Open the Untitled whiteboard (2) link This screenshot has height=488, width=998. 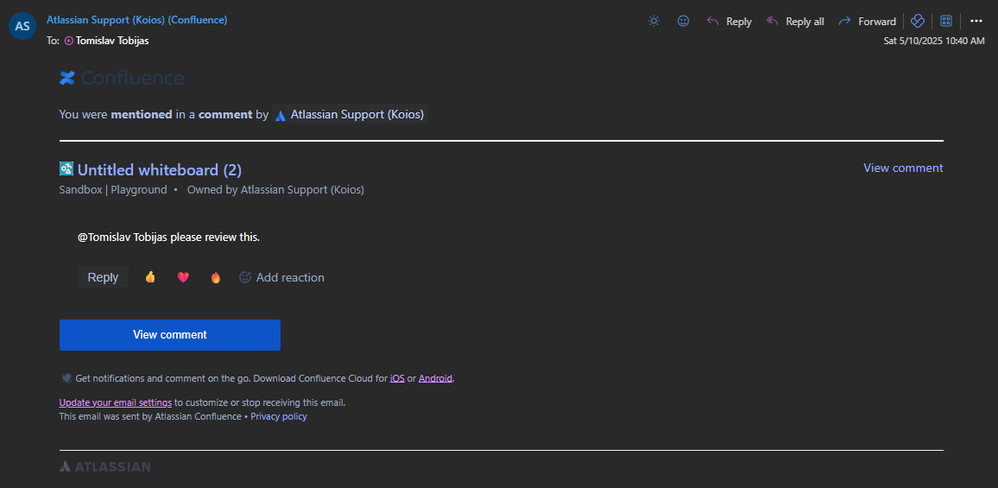(x=159, y=170)
